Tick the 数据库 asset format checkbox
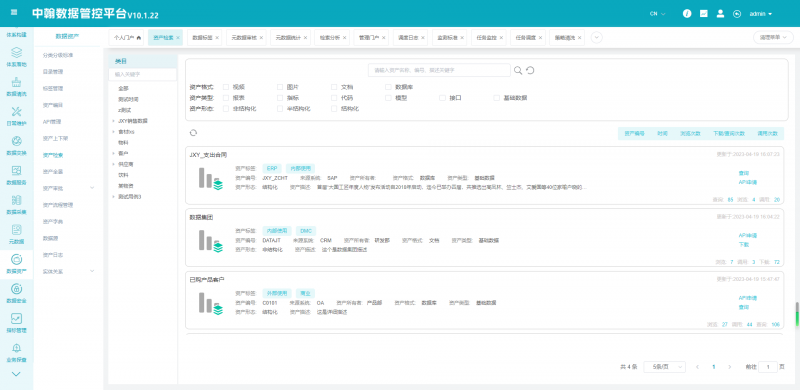The height and width of the screenshot is (390, 800). (388, 87)
